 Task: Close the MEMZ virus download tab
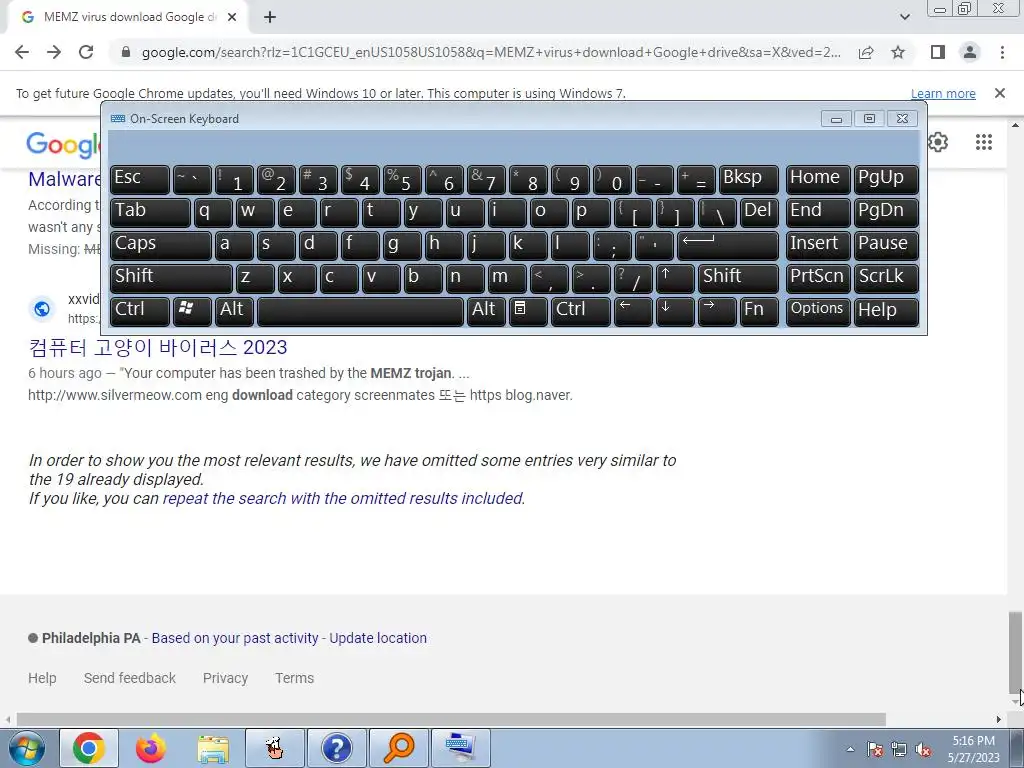point(232,18)
